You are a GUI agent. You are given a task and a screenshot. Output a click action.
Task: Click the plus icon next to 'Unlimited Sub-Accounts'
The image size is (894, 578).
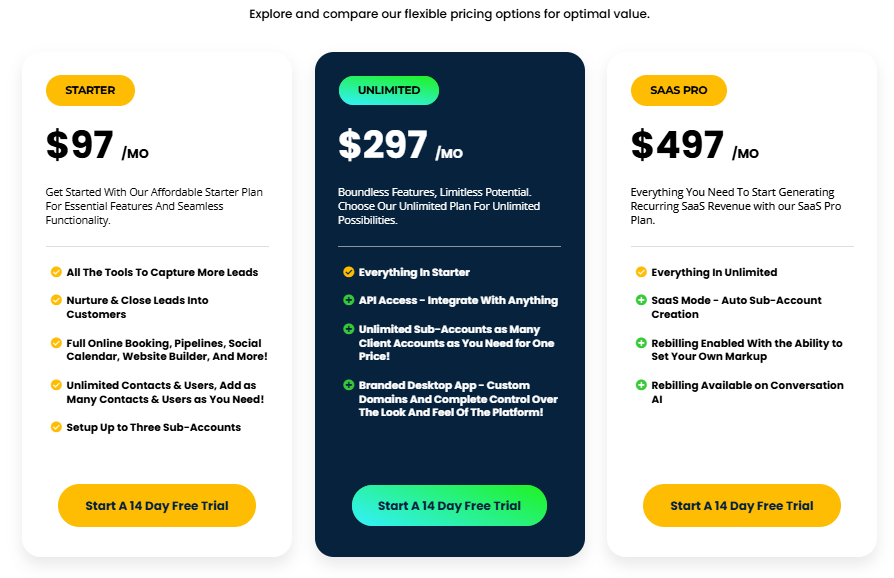(349, 329)
